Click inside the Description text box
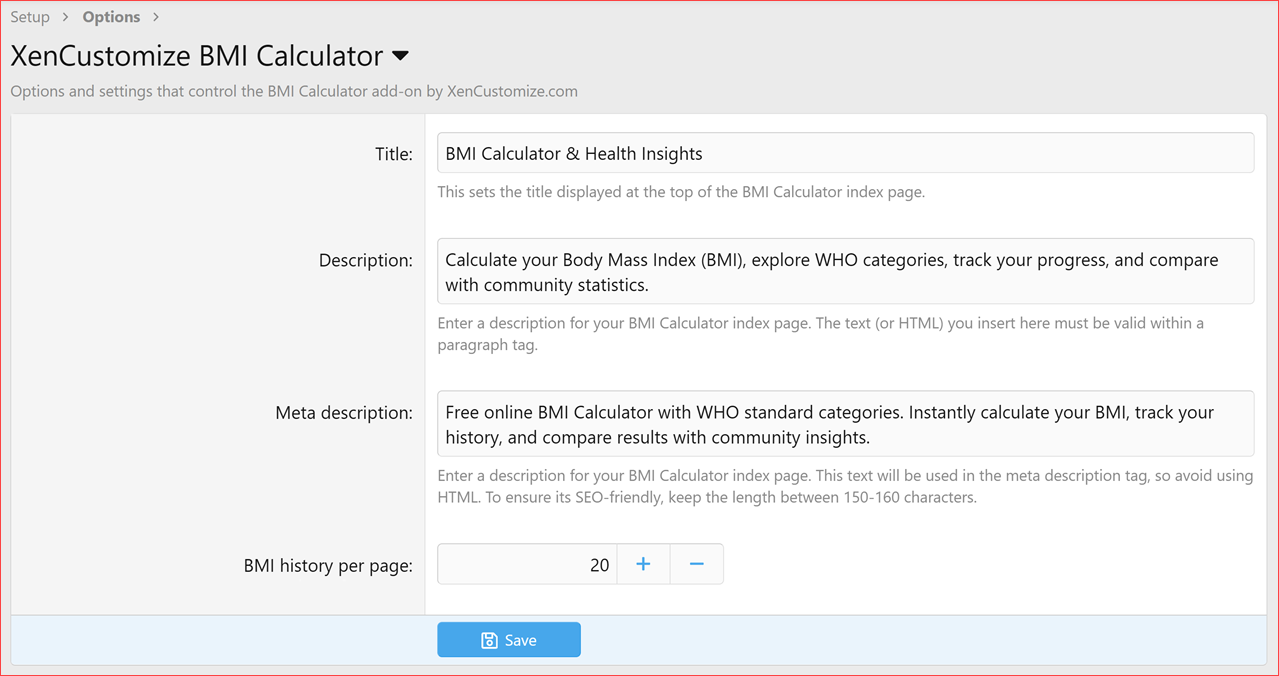Screen dimensions: 1279x676 [845, 271]
